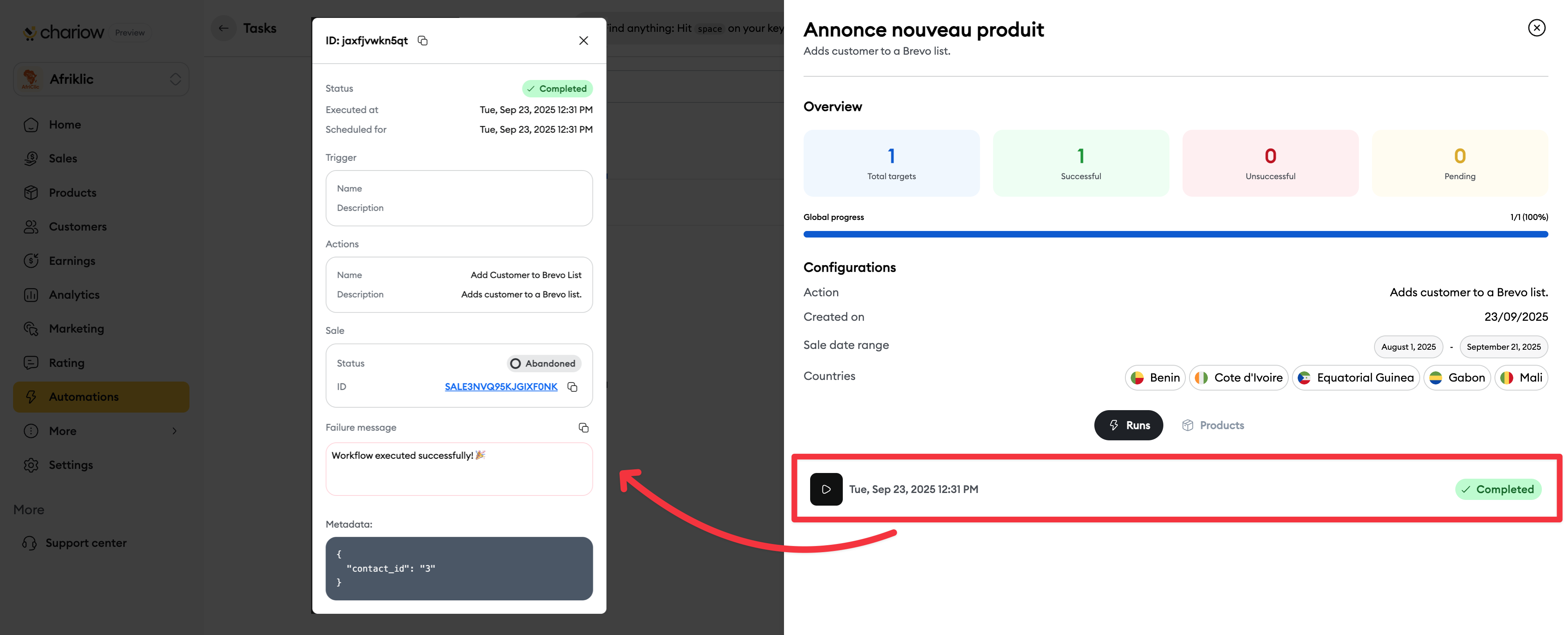Click the Preview badge

click(130, 33)
